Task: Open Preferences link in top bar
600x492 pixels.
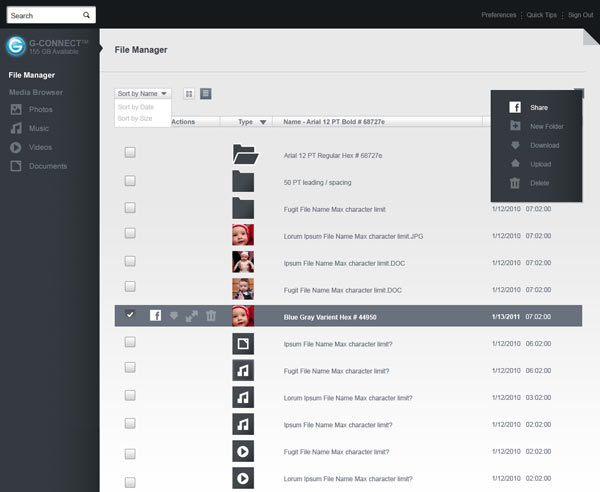Action: click(x=498, y=15)
